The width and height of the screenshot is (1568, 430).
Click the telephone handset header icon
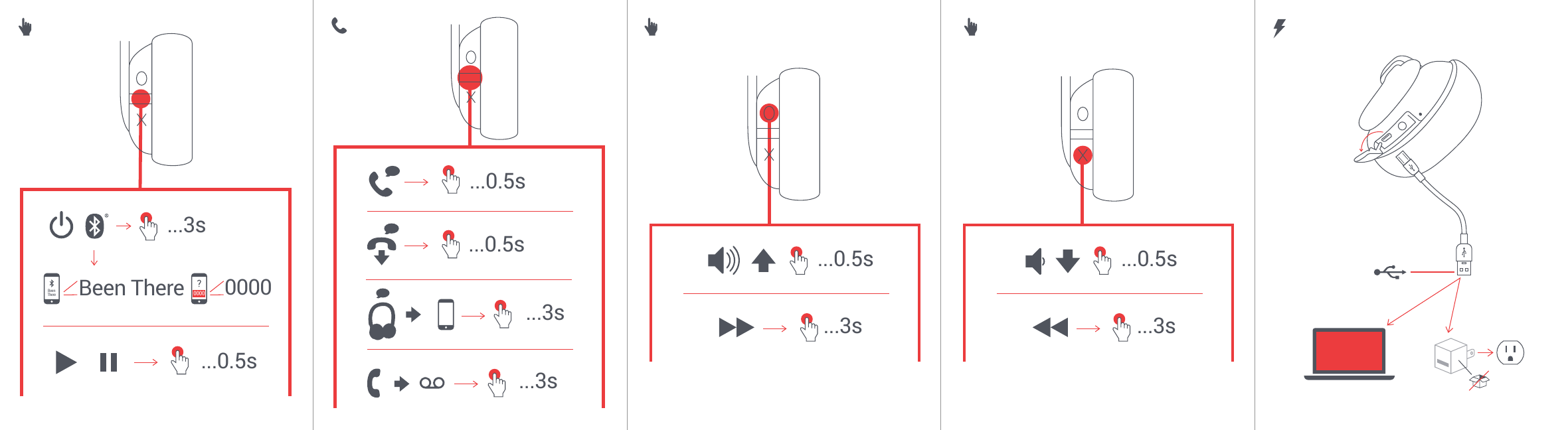(x=339, y=26)
